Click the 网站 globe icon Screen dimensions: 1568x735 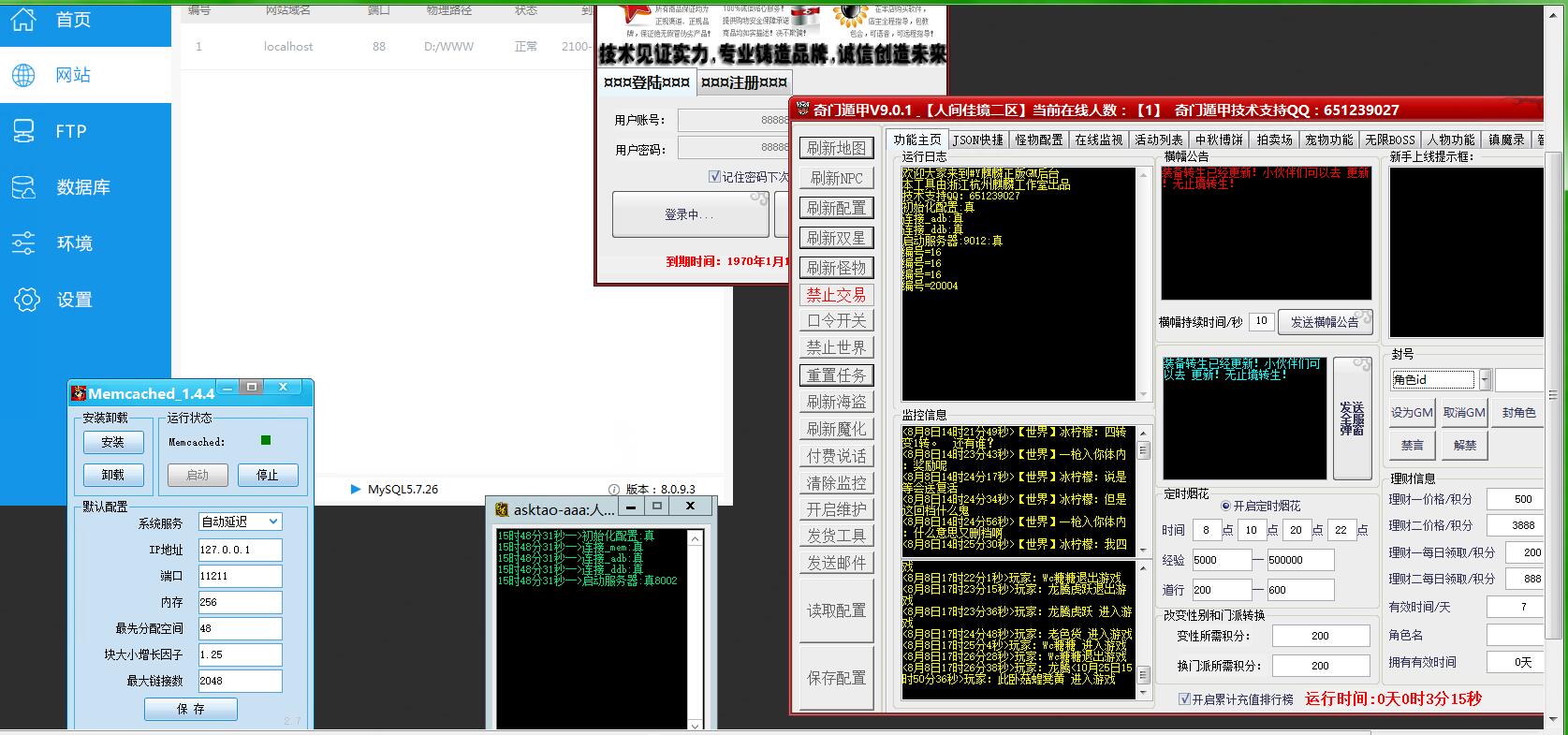(x=23, y=75)
